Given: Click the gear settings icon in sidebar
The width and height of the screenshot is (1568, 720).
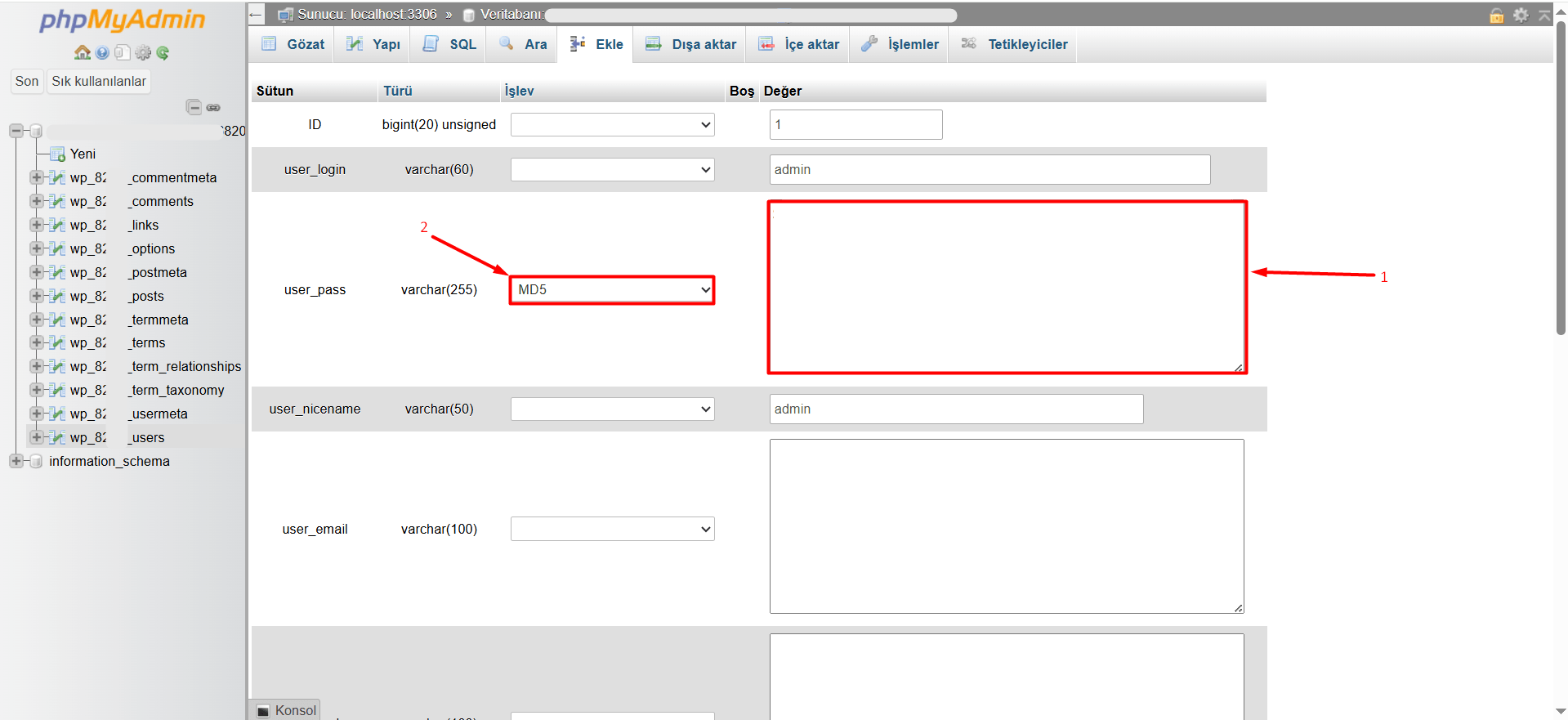Looking at the screenshot, I should click(x=143, y=53).
